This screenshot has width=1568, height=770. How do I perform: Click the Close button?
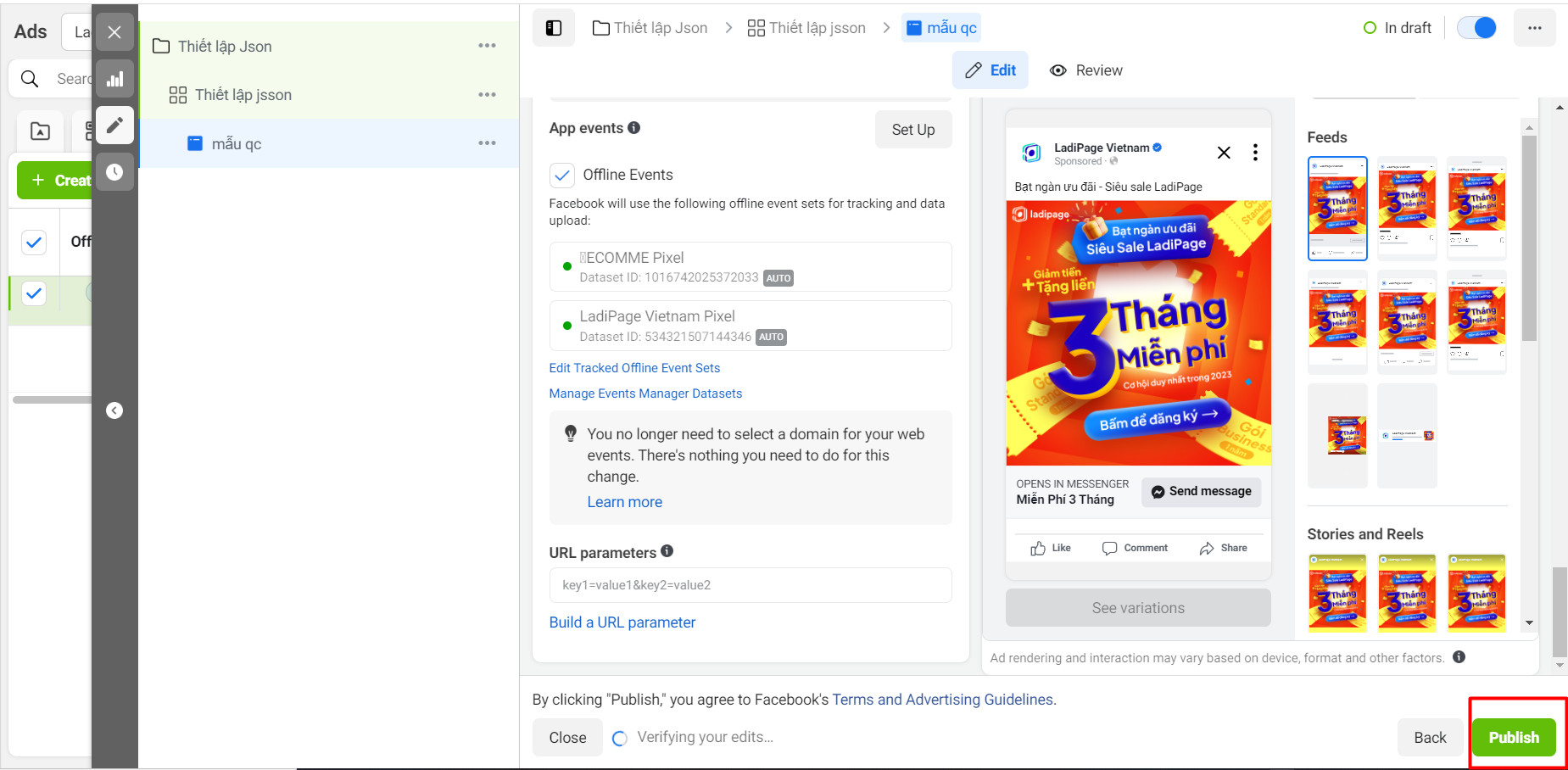tap(567, 738)
